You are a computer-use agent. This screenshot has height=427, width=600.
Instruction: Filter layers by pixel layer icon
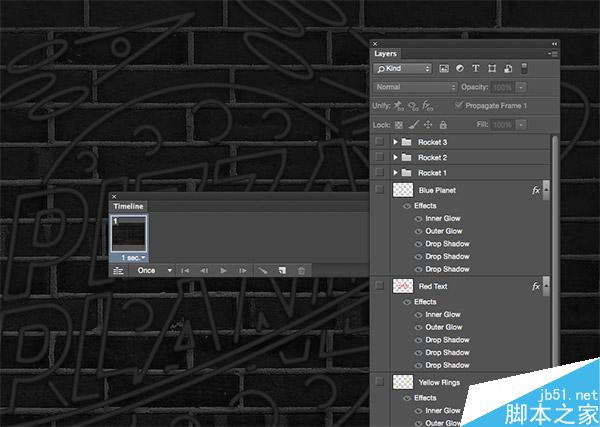tap(444, 68)
